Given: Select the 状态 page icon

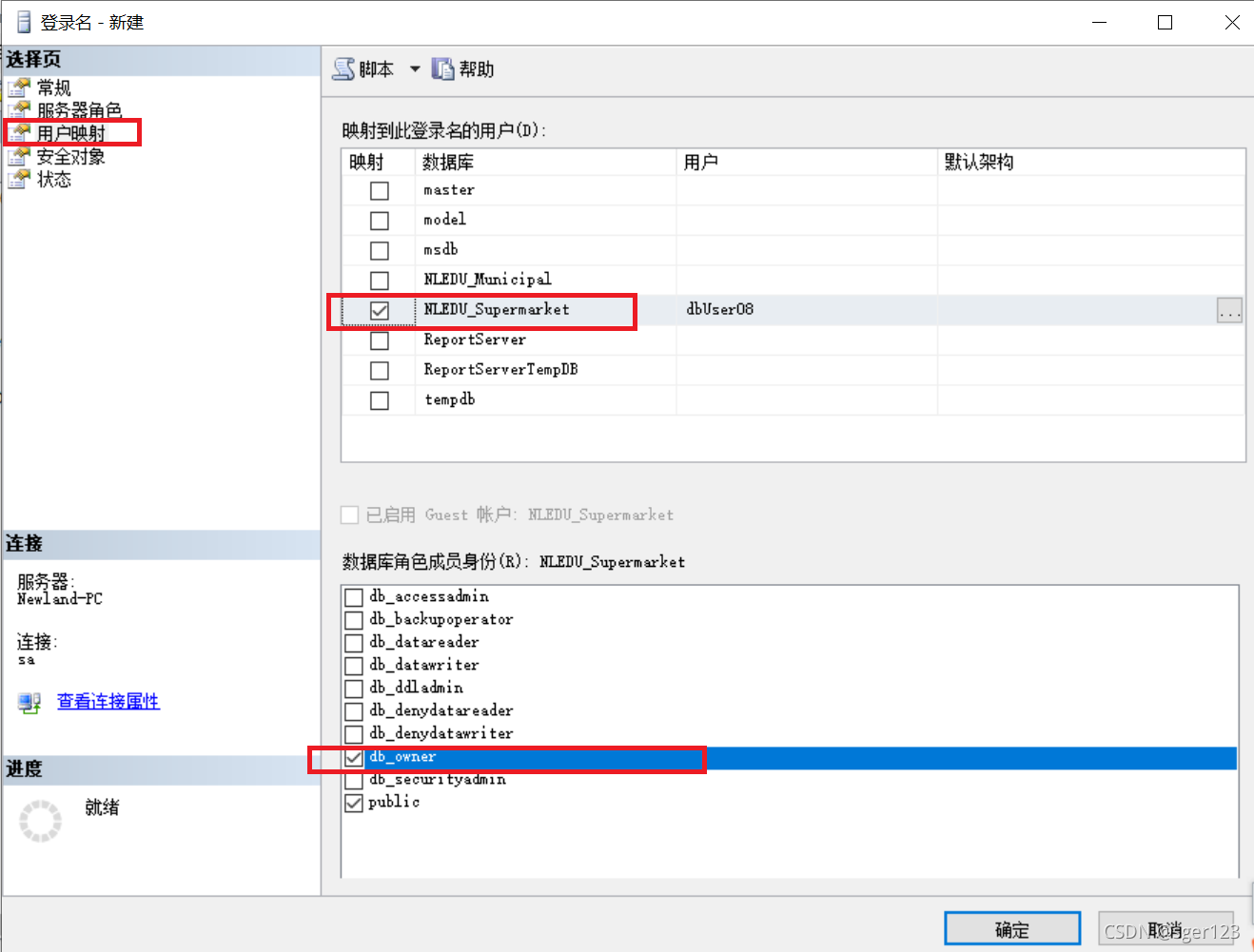Looking at the screenshot, I should [x=19, y=179].
